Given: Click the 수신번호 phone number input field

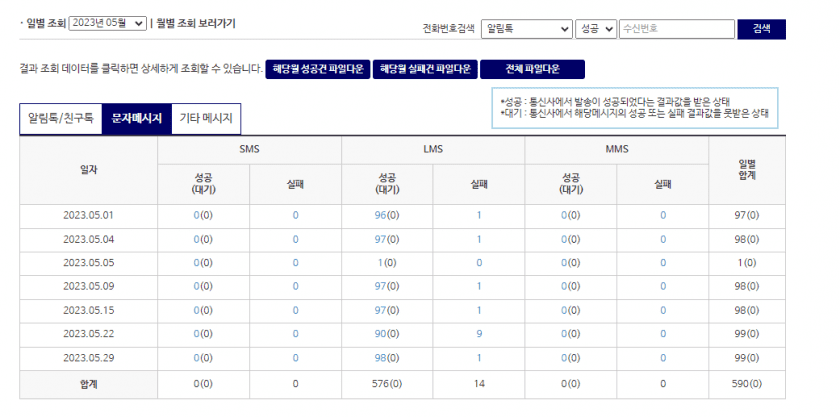Looking at the screenshot, I should [x=675, y=30].
